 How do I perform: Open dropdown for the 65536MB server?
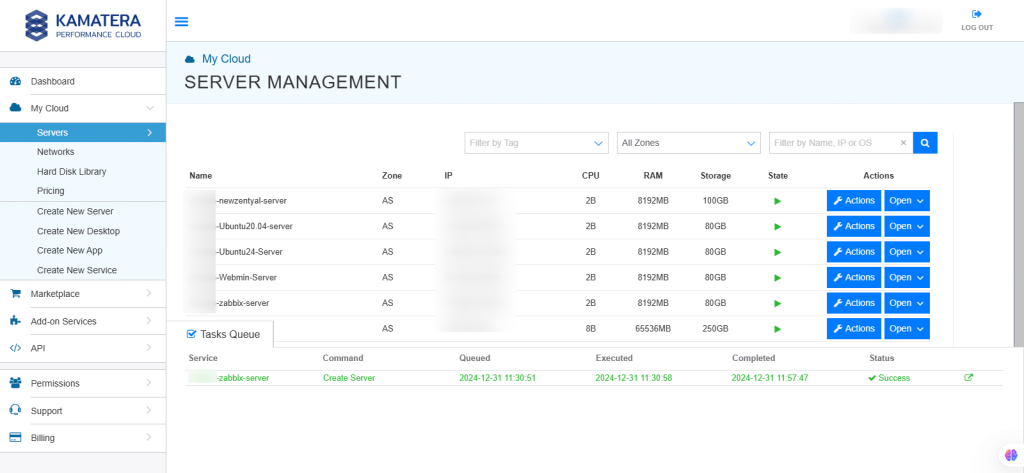[907, 328]
